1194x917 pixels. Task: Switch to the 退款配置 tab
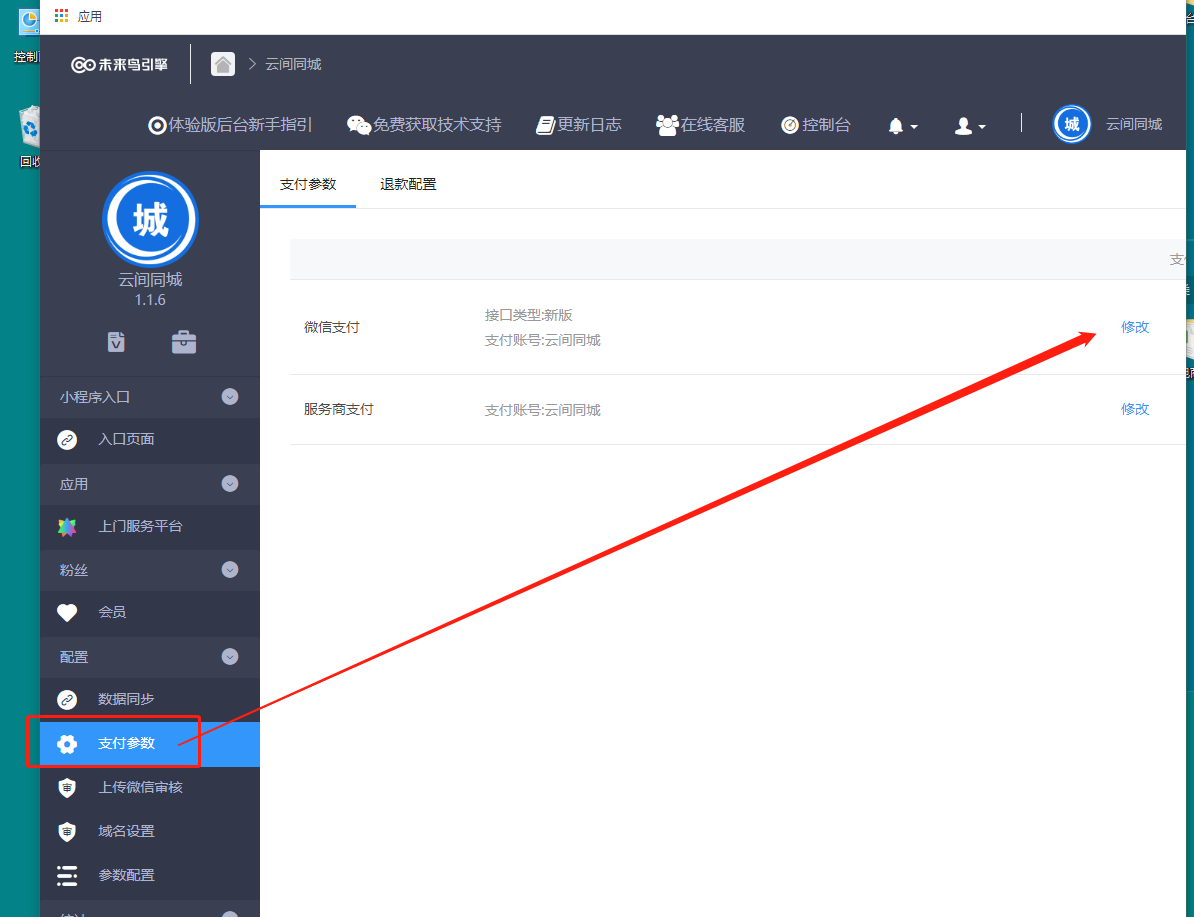[x=408, y=185]
